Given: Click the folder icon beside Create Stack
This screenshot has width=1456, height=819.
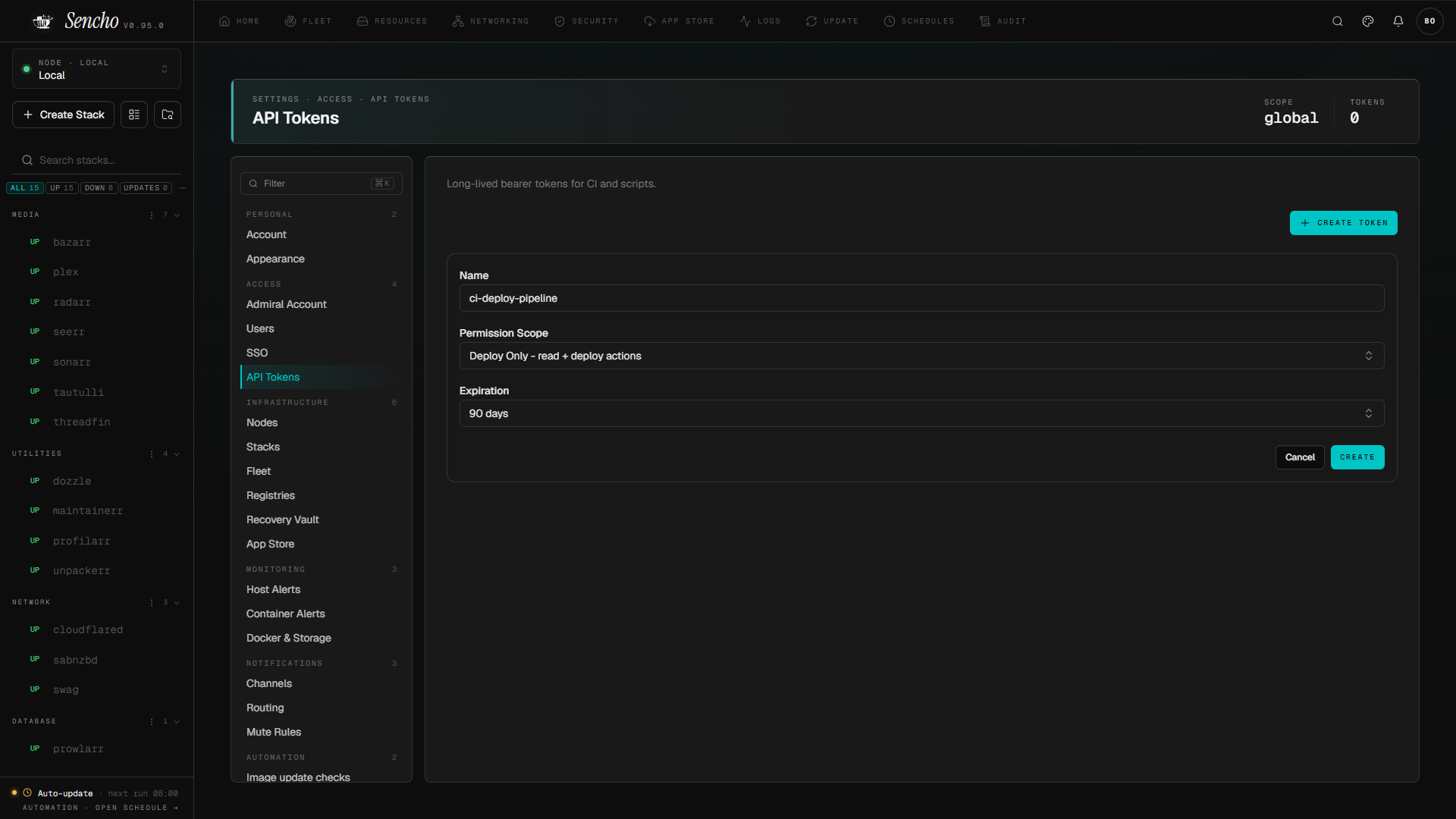Looking at the screenshot, I should click(168, 115).
